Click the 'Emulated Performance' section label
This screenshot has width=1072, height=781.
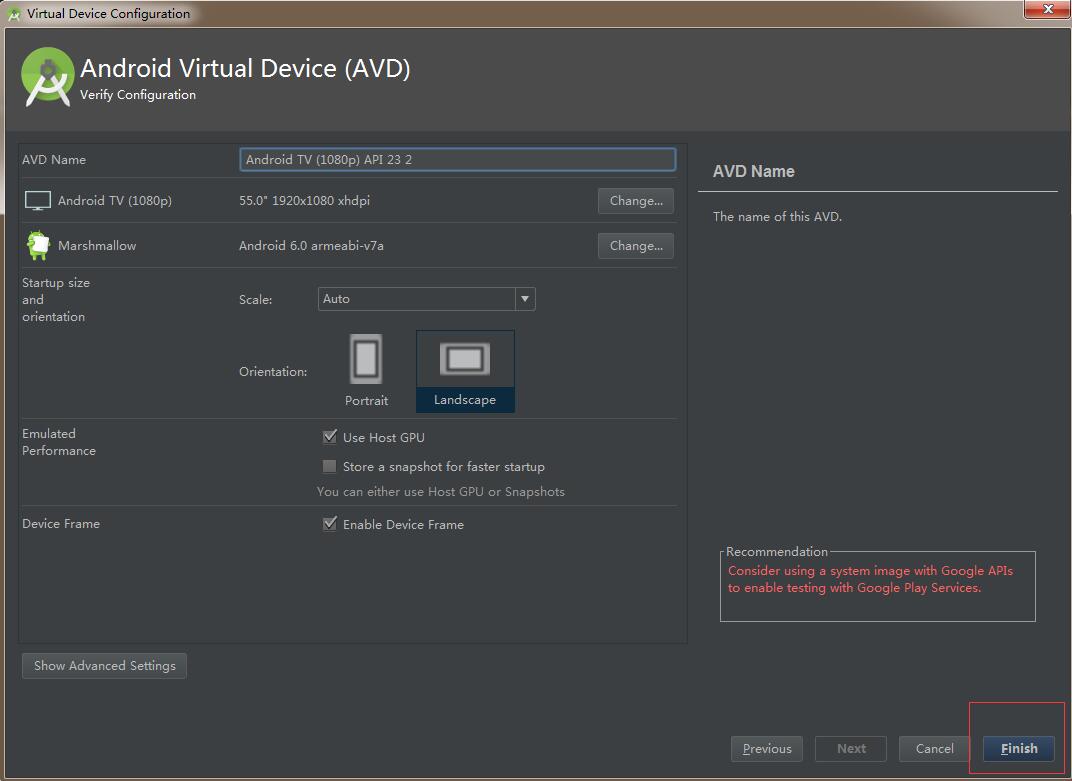pyautogui.click(x=59, y=442)
